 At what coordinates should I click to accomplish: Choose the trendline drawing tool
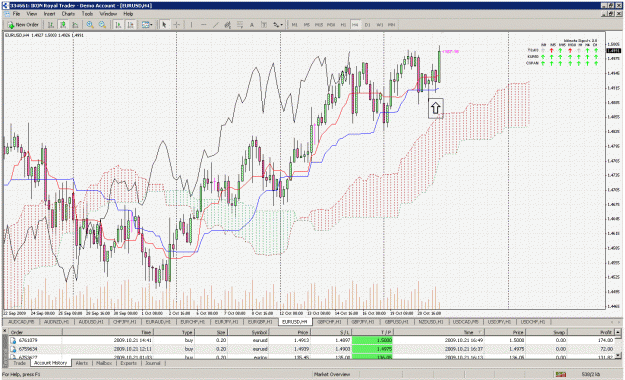point(216,25)
